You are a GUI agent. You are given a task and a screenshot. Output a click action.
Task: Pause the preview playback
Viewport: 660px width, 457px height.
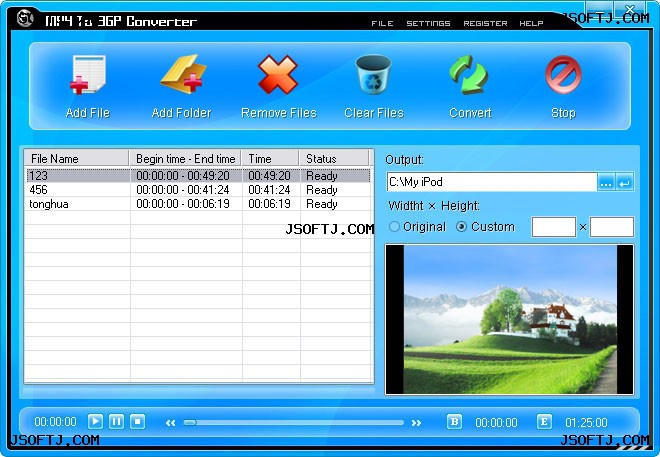[x=116, y=421]
